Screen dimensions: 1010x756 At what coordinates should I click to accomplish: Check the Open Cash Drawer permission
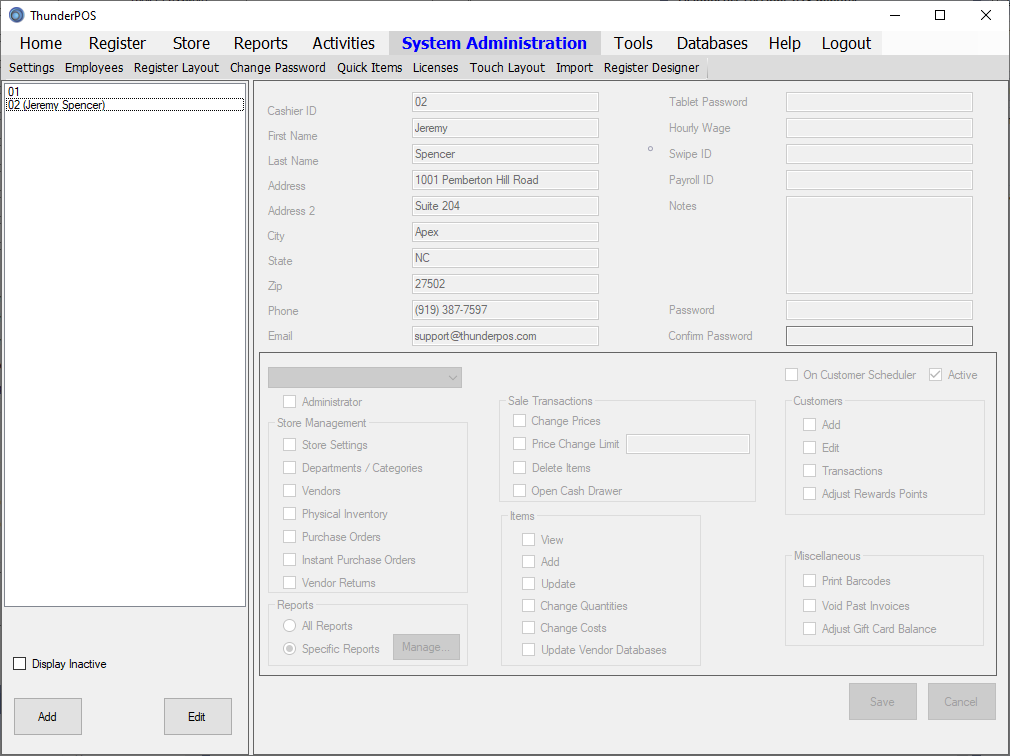(519, 491)
